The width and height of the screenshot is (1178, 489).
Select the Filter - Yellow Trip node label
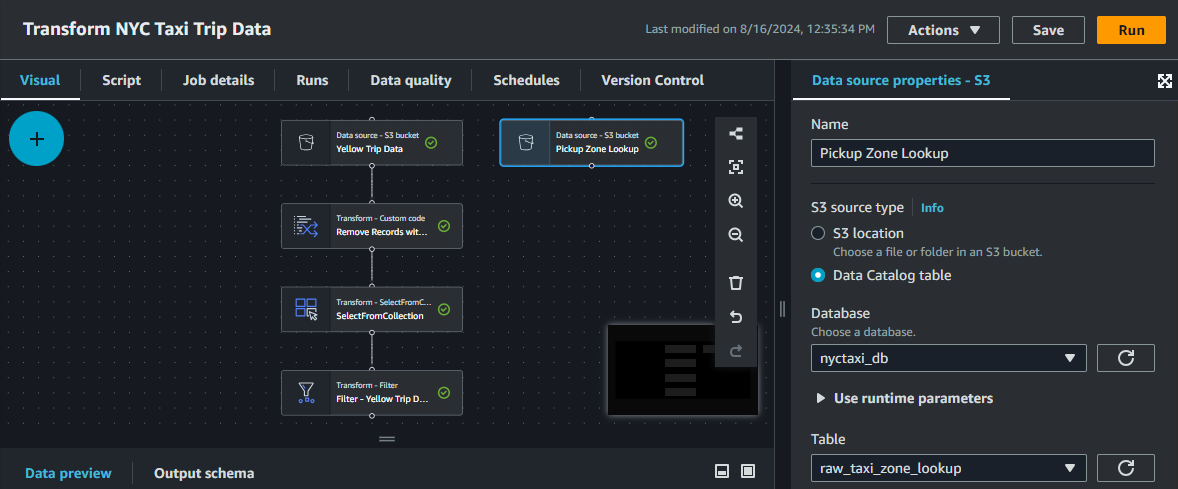click(382, 399)
